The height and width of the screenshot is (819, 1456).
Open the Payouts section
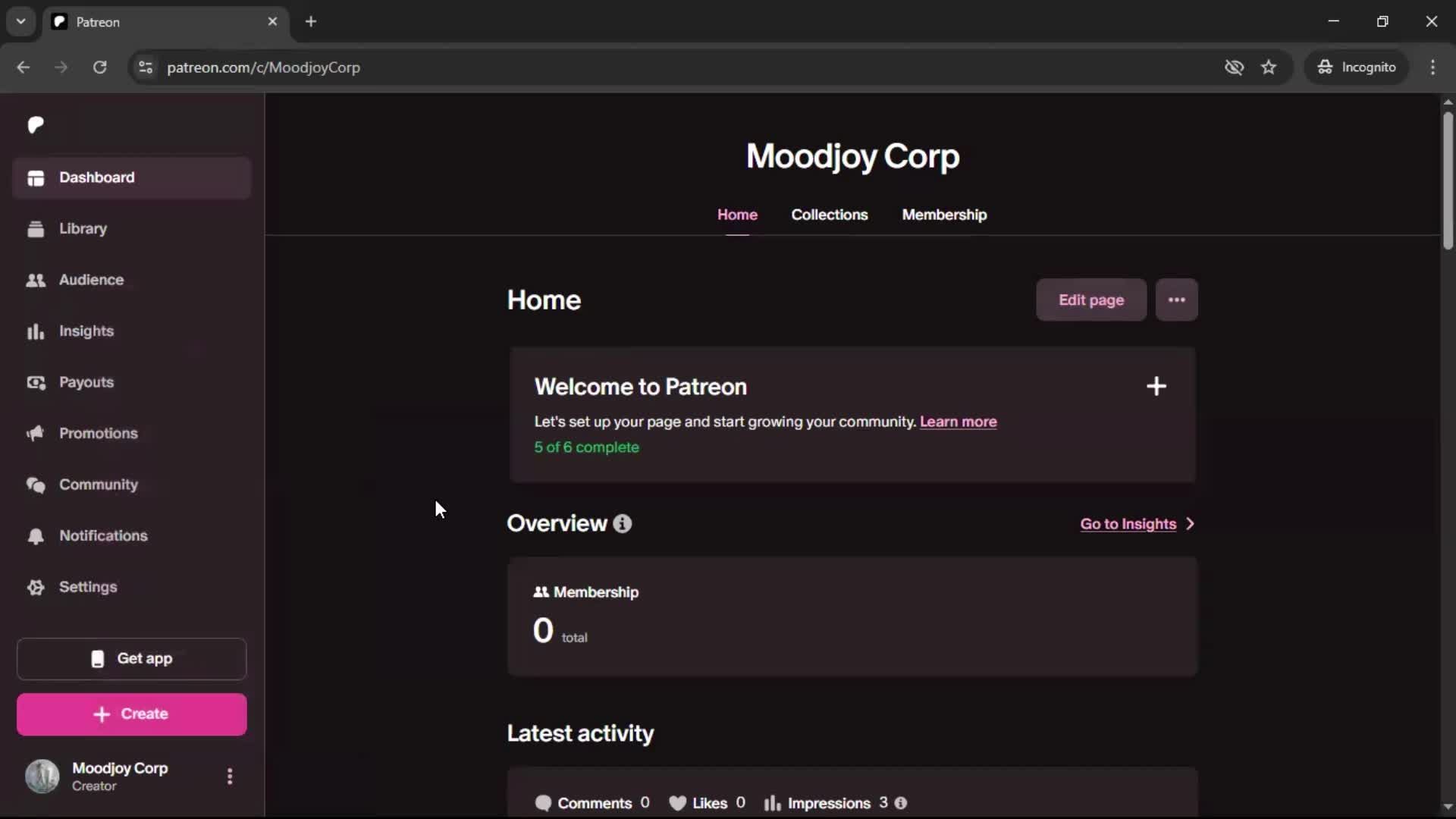132,382
